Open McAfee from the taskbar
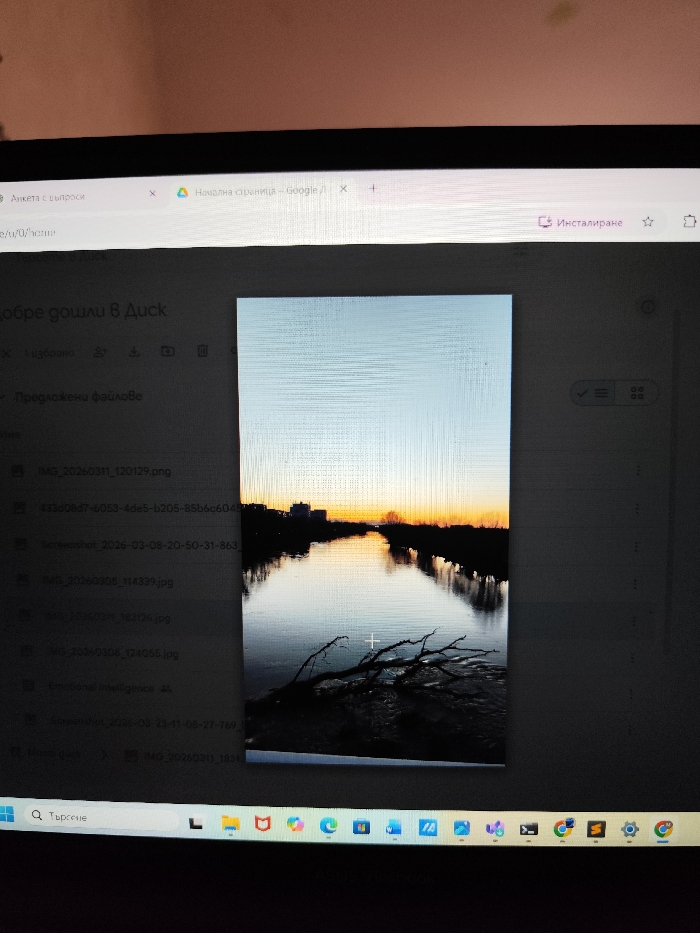 coord(262,824)
